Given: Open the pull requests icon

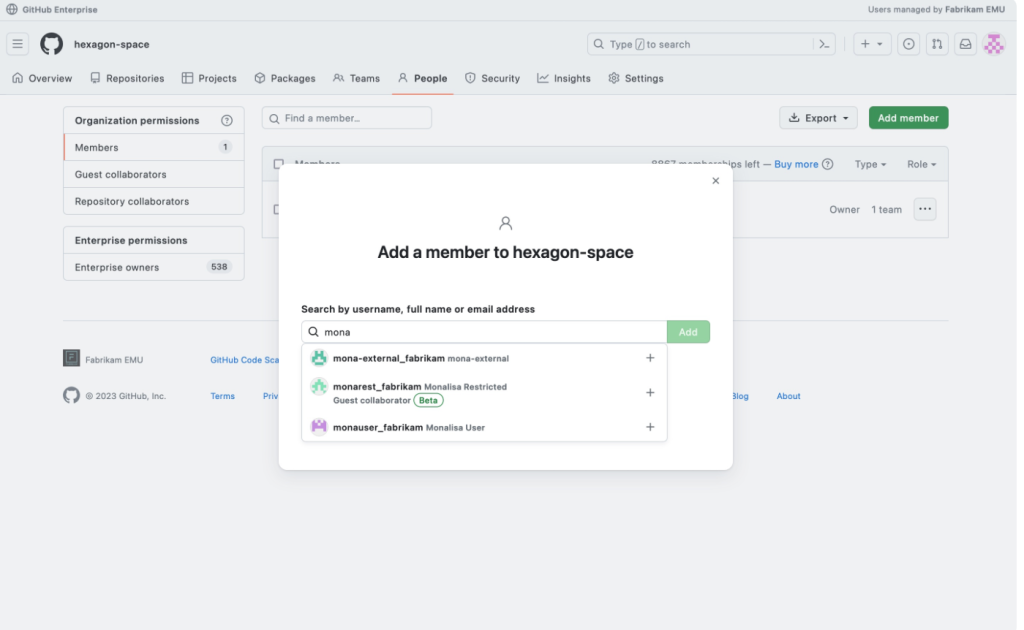Looking at the screenshot, I should pos(936,43).
